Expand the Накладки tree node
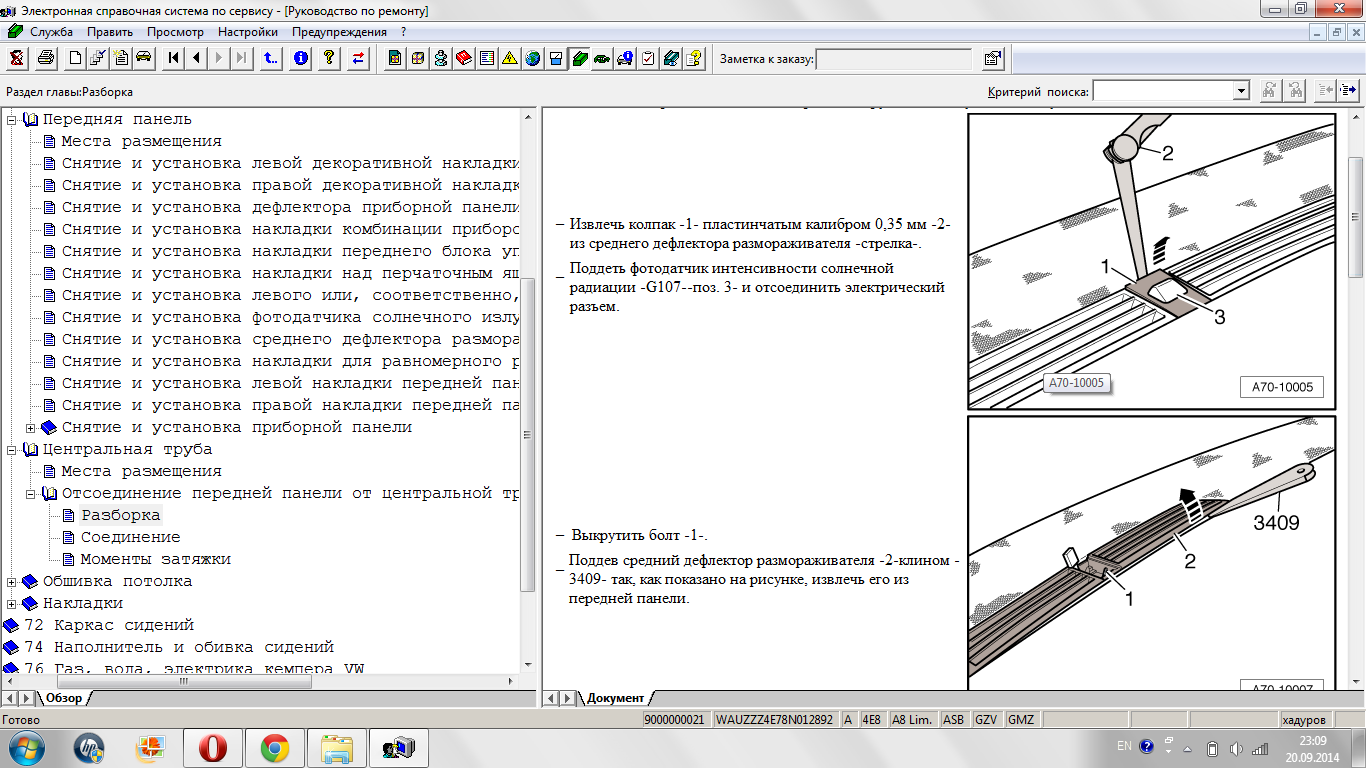Viewport: 1366px width, 768px height. pyautogui.click(x=12, y=603)
